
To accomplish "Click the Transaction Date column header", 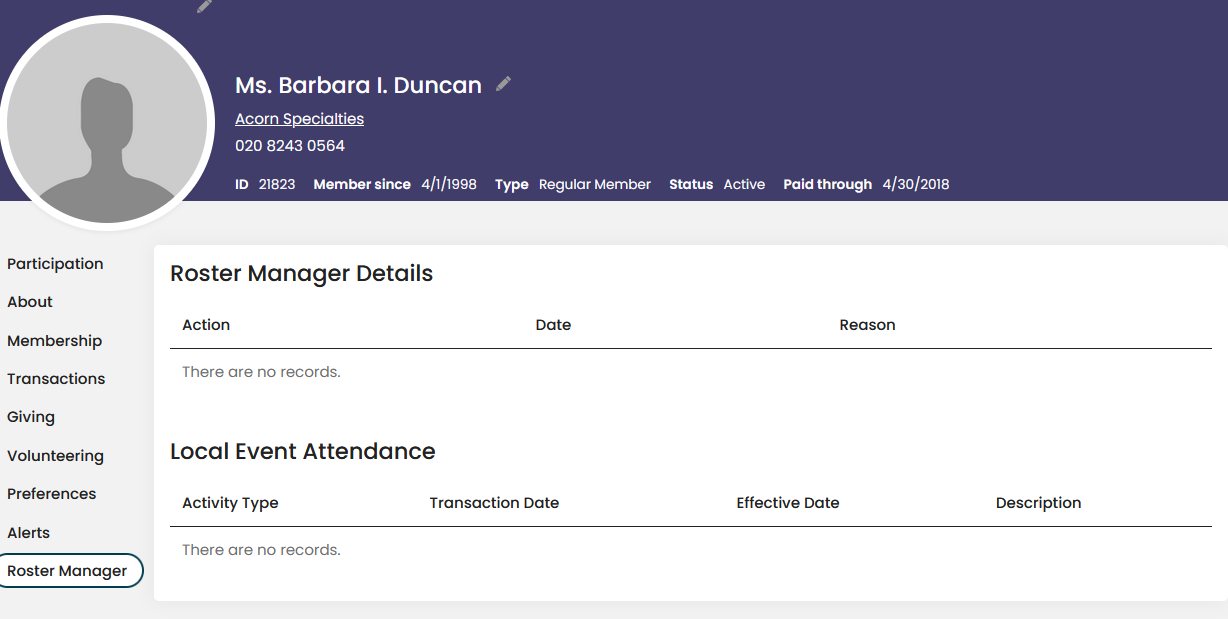I will (494, 503).
